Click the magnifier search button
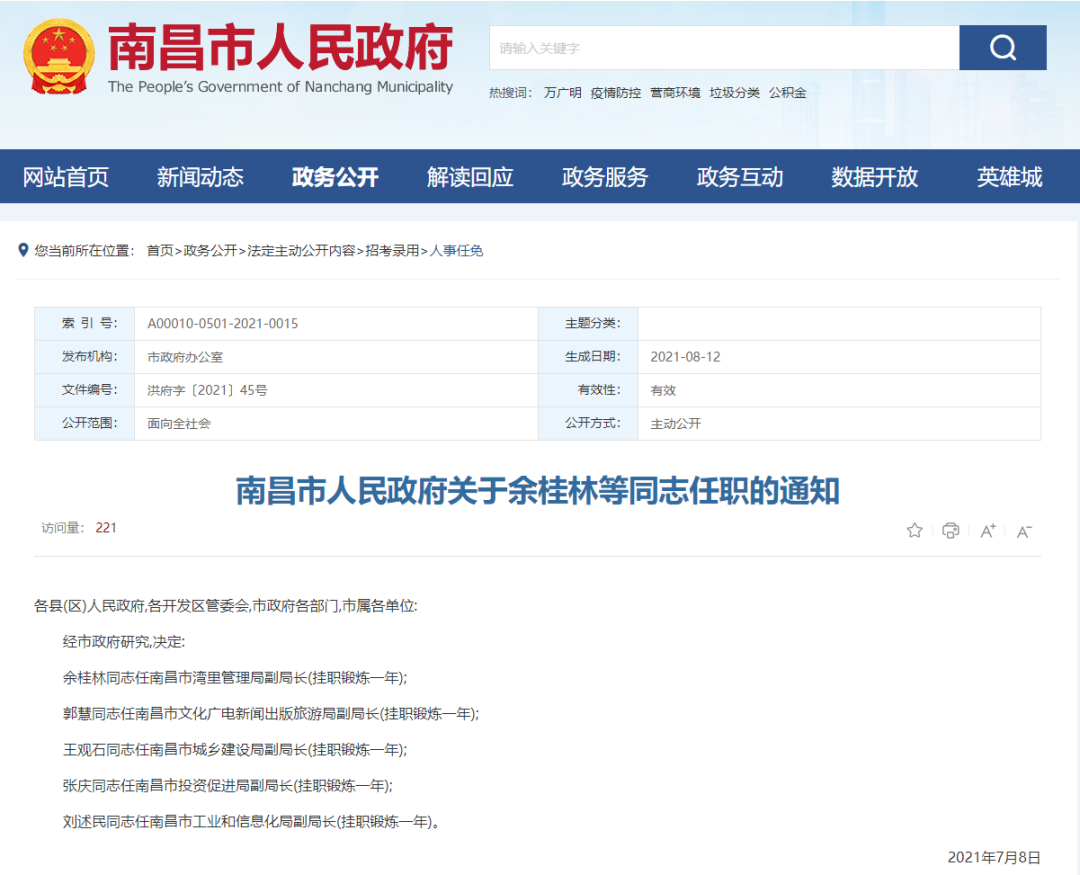 click(x=1002, y=48)
